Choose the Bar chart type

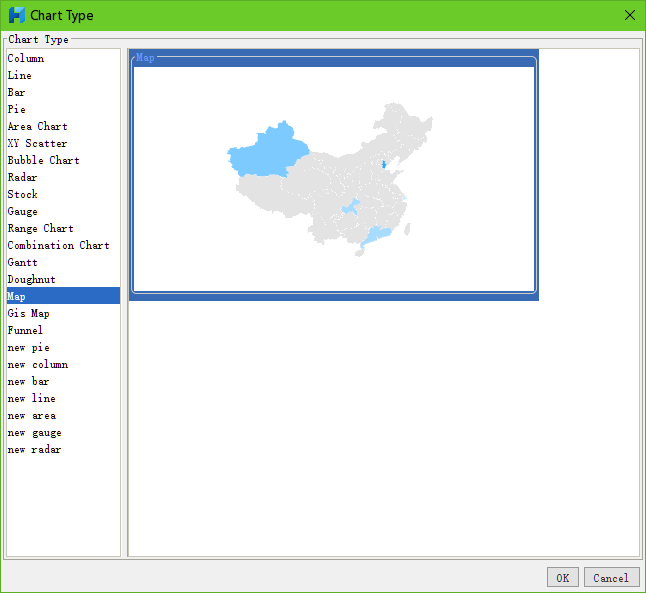click(x=63, y=92)
